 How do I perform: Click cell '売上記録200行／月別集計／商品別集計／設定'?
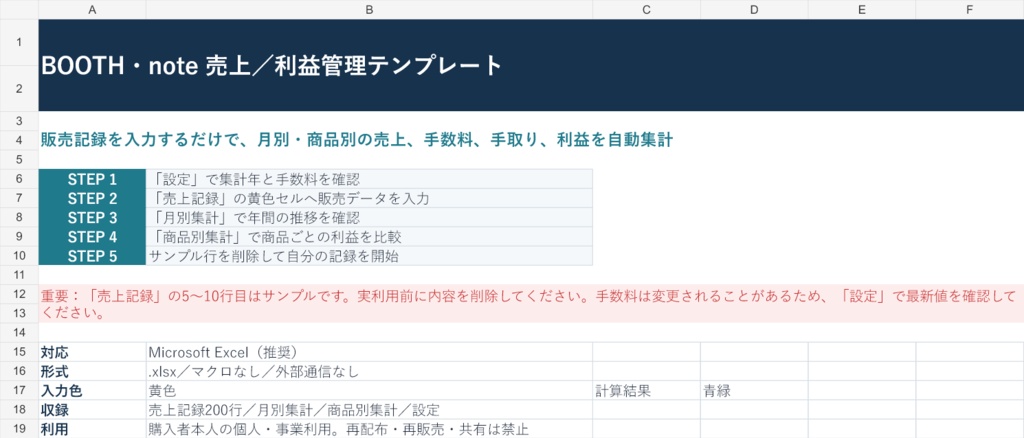click(369, 409)
